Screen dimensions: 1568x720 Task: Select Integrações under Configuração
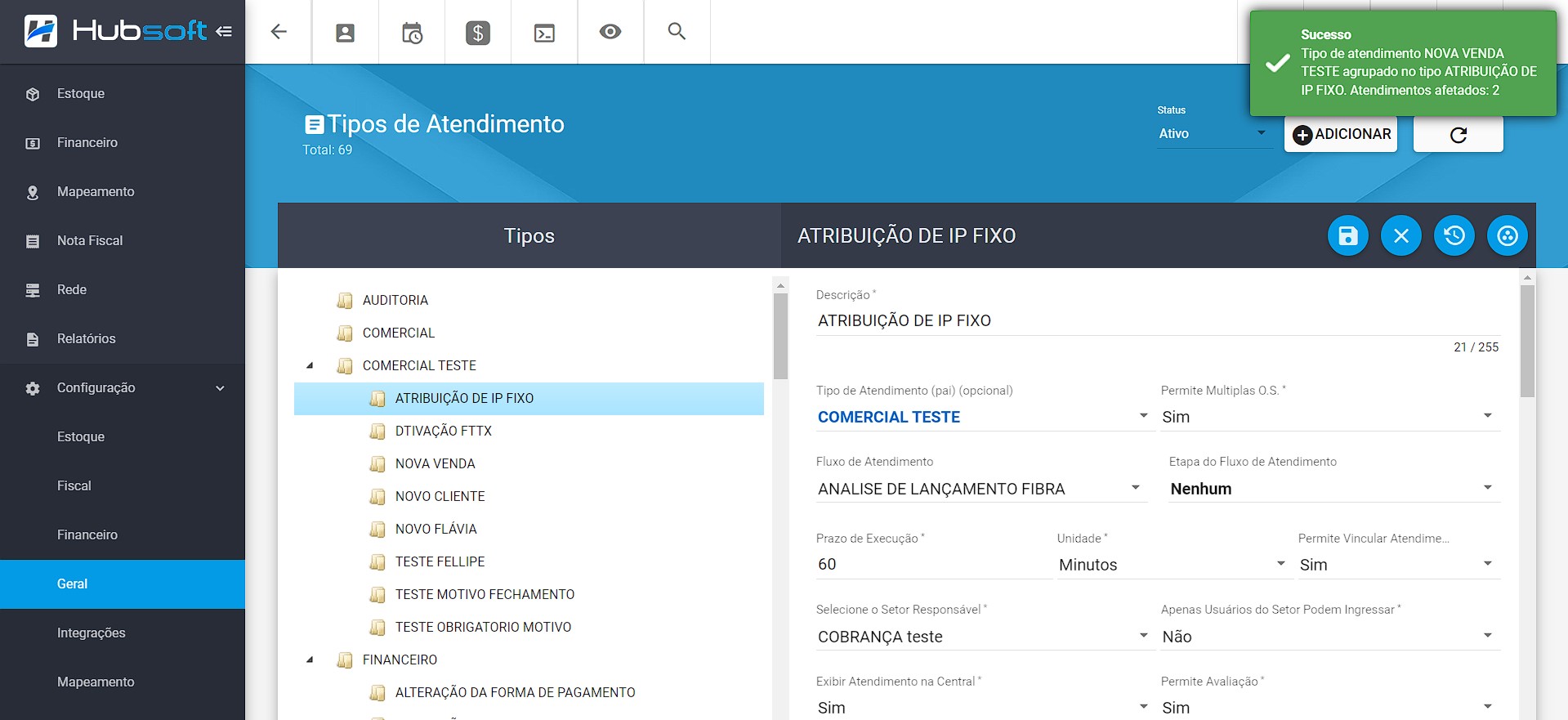tap(123, 633)
